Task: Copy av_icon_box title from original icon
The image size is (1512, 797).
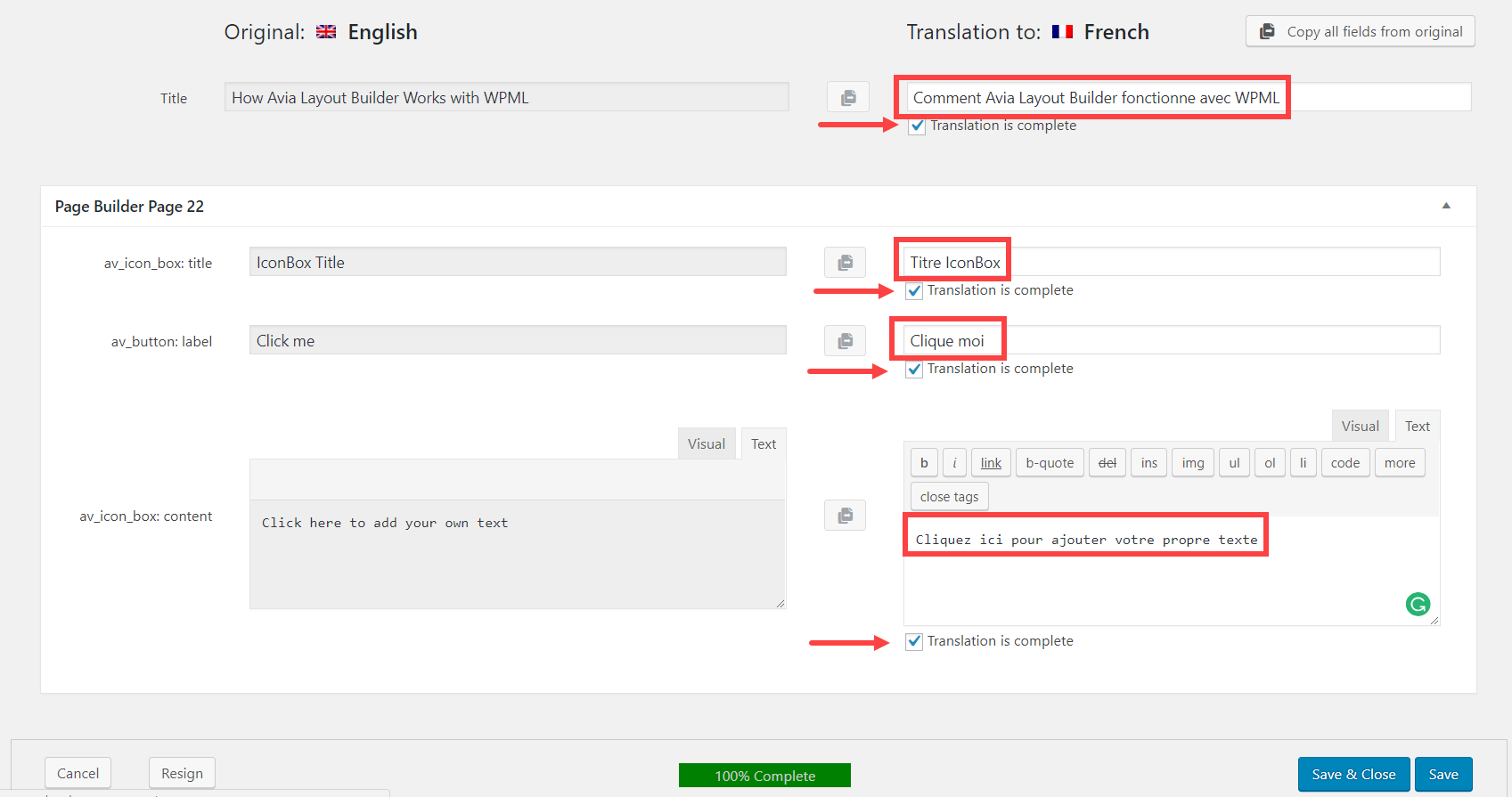Action: click(845, 262)
